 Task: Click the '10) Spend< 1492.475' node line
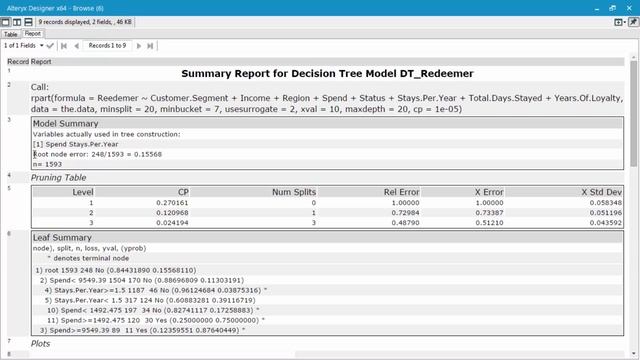point(153,310)
